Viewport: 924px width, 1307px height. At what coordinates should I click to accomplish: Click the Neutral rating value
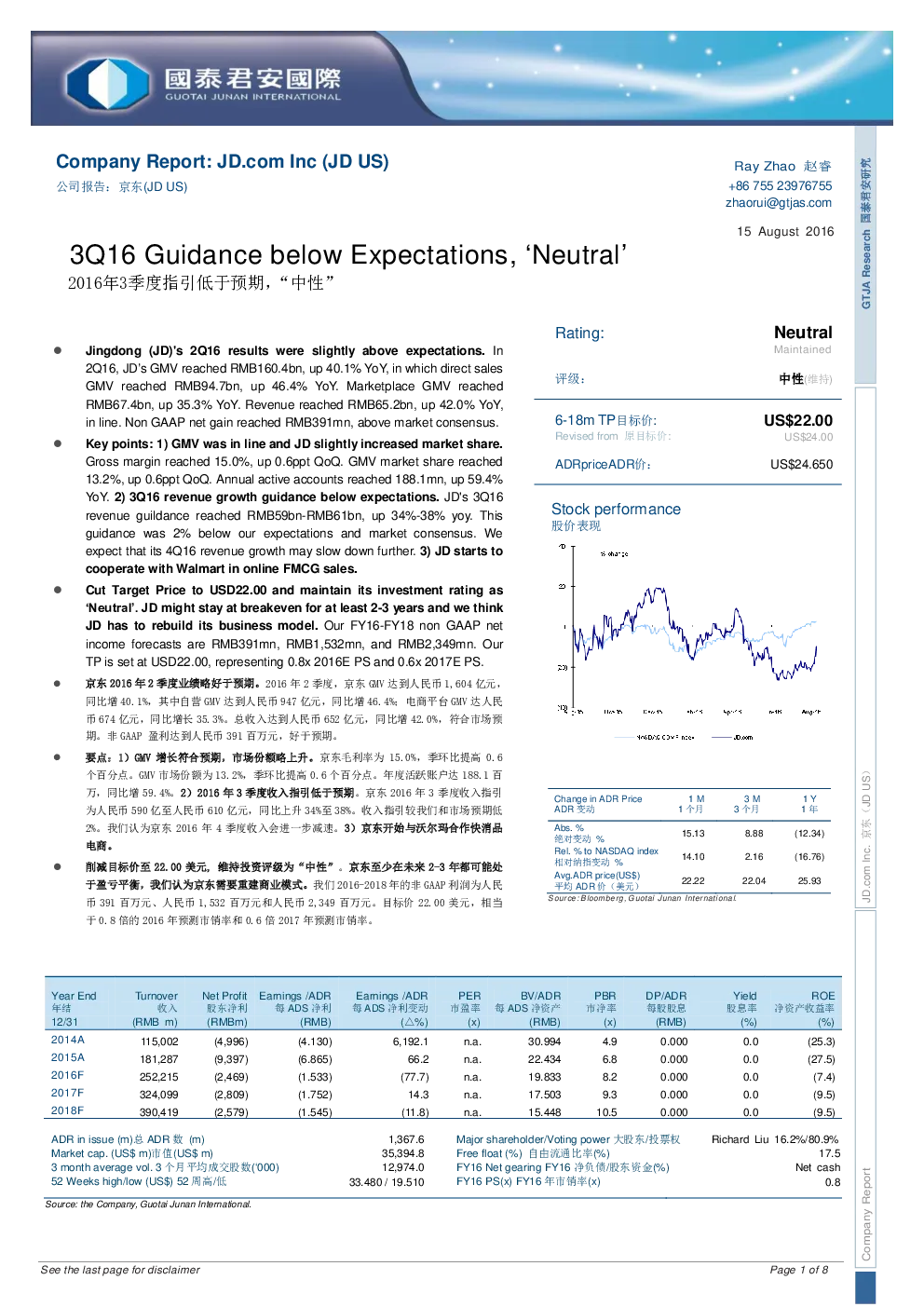pos(803,333)
